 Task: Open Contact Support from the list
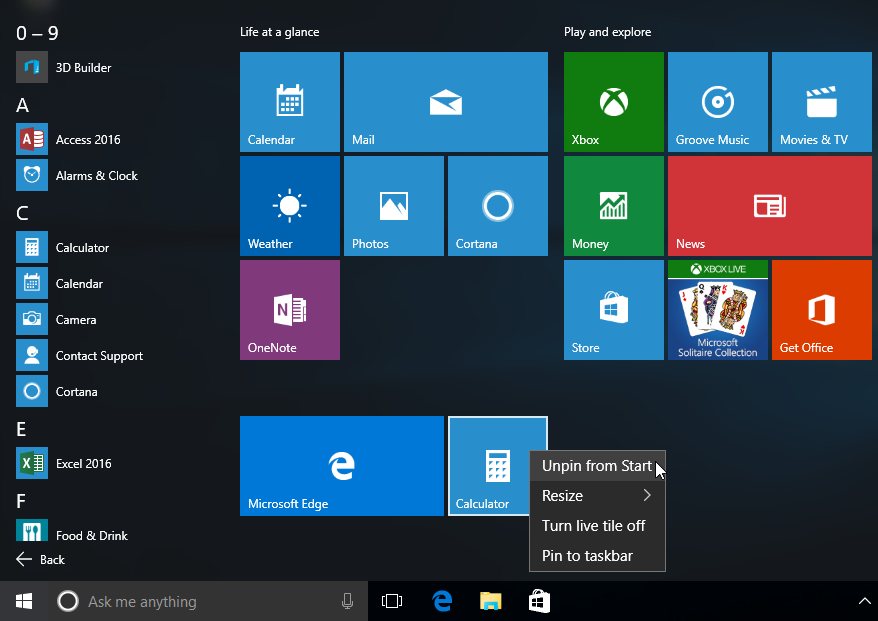point(80,356)
